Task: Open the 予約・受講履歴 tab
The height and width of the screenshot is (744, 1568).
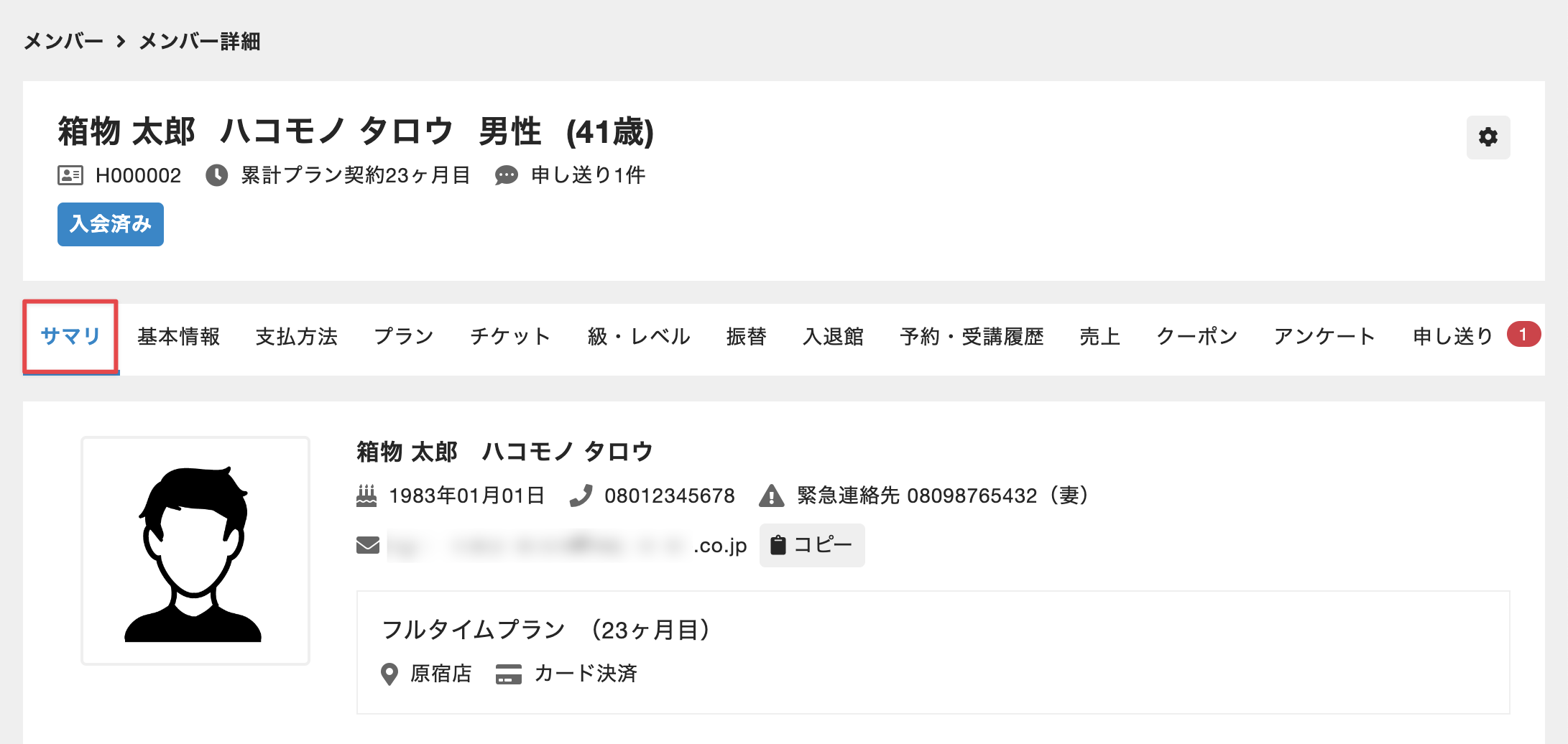Action: point(972,336)
